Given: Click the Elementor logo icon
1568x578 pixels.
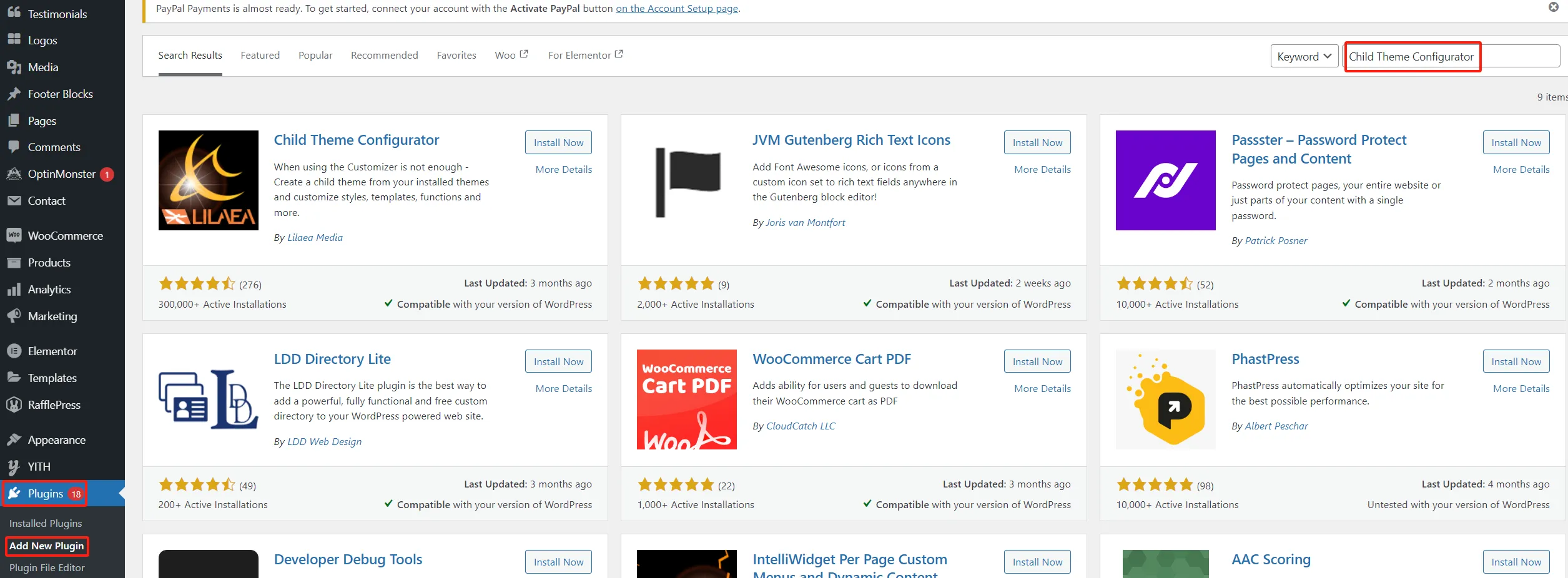Looking at the screenshot, I should coord(14,351).
